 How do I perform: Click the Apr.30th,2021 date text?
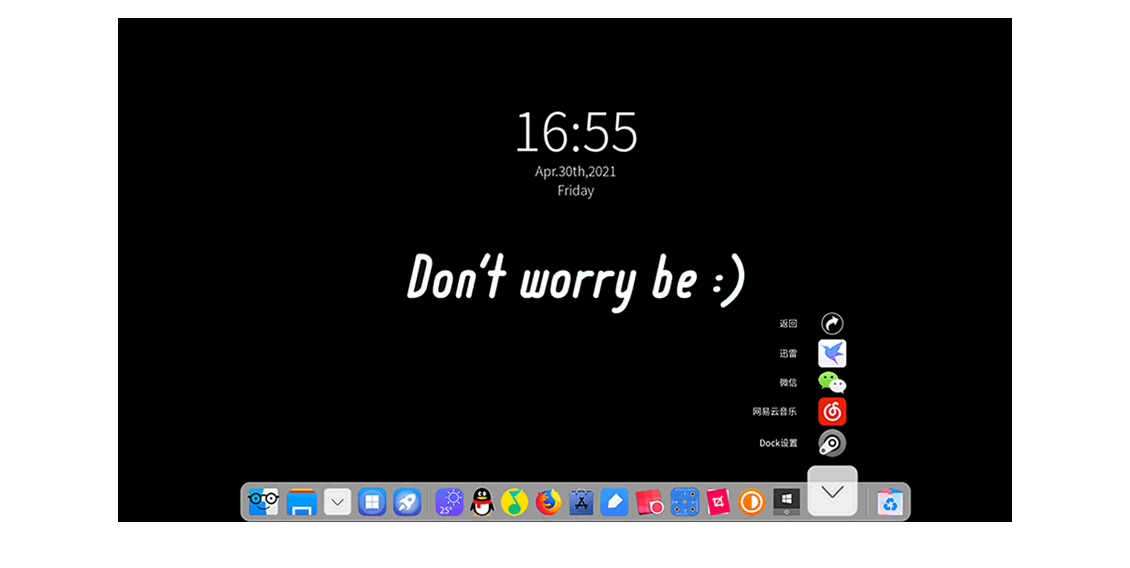point(575,172)
